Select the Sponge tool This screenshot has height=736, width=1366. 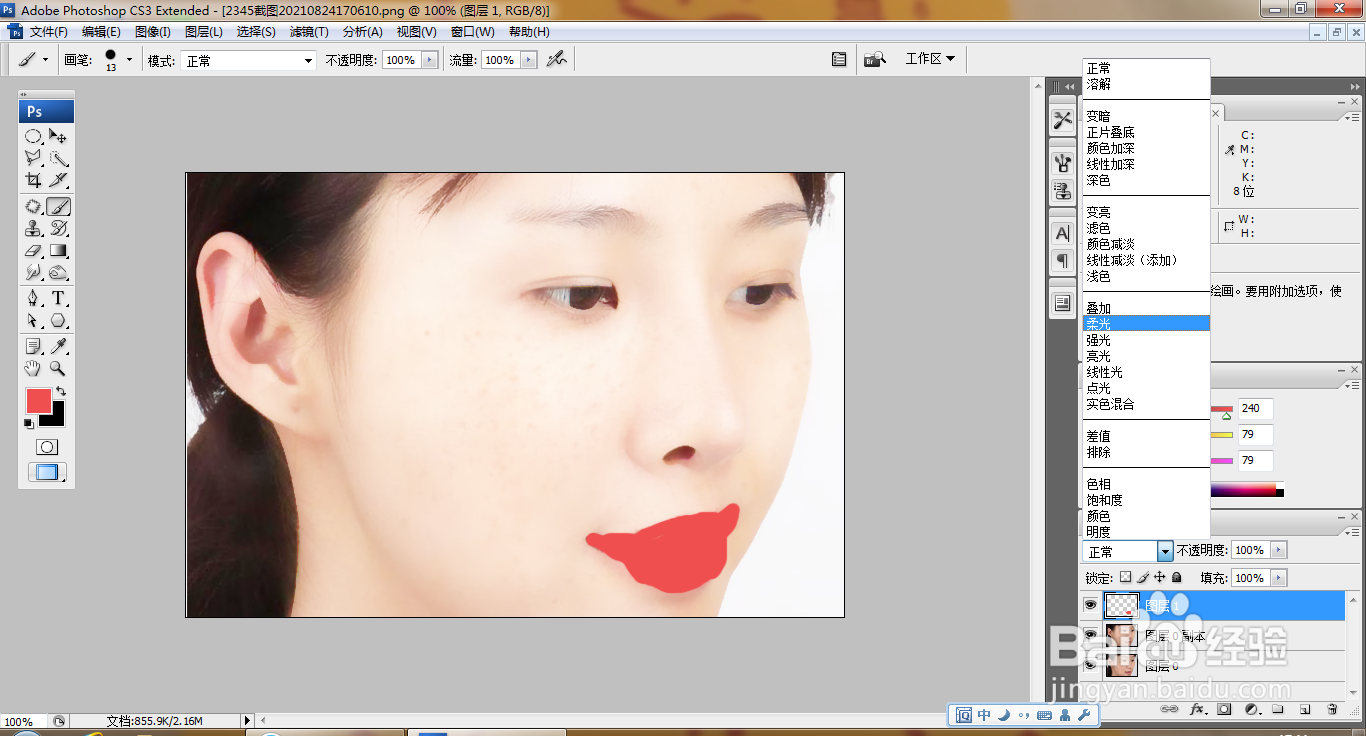click(59, 273)
